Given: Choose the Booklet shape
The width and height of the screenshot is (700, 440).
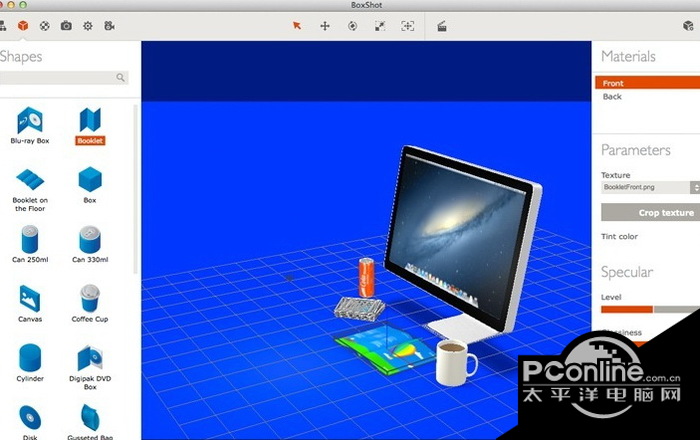Looking at the screenshot, I should (90, 126).
